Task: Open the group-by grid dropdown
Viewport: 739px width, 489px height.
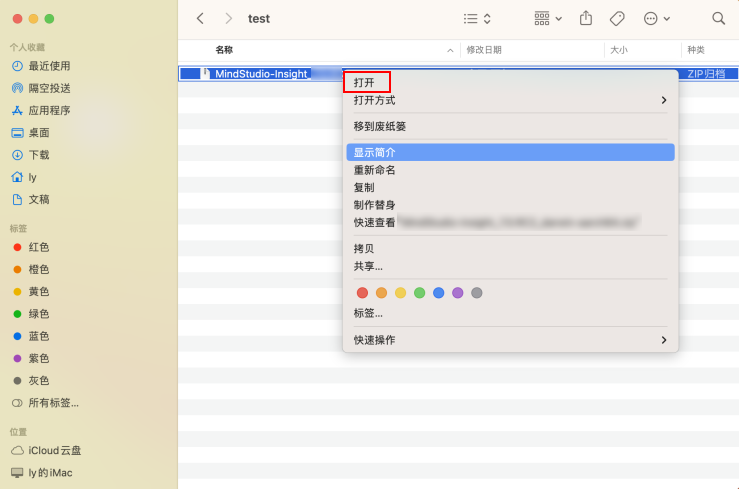Action: [548, 18]
